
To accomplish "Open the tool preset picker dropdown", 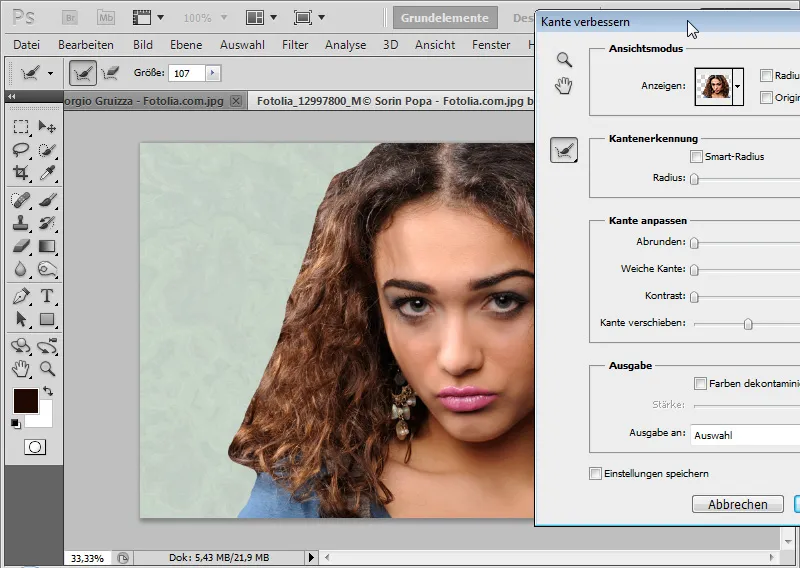I will click(x=50, y=73).
